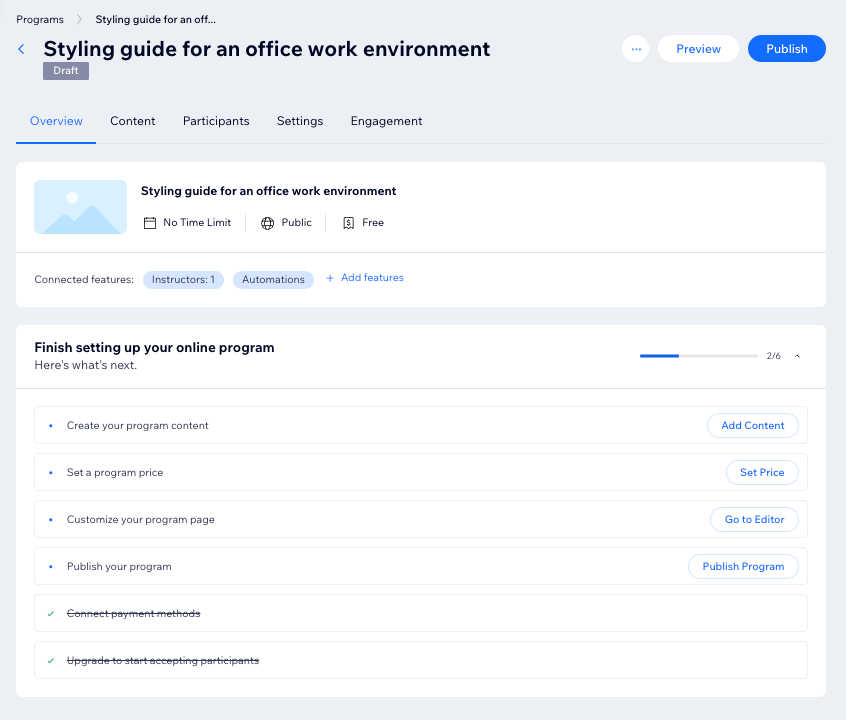Click checkmark beside Upgrade to start accepting participants
846x720 pixels.
51,660
